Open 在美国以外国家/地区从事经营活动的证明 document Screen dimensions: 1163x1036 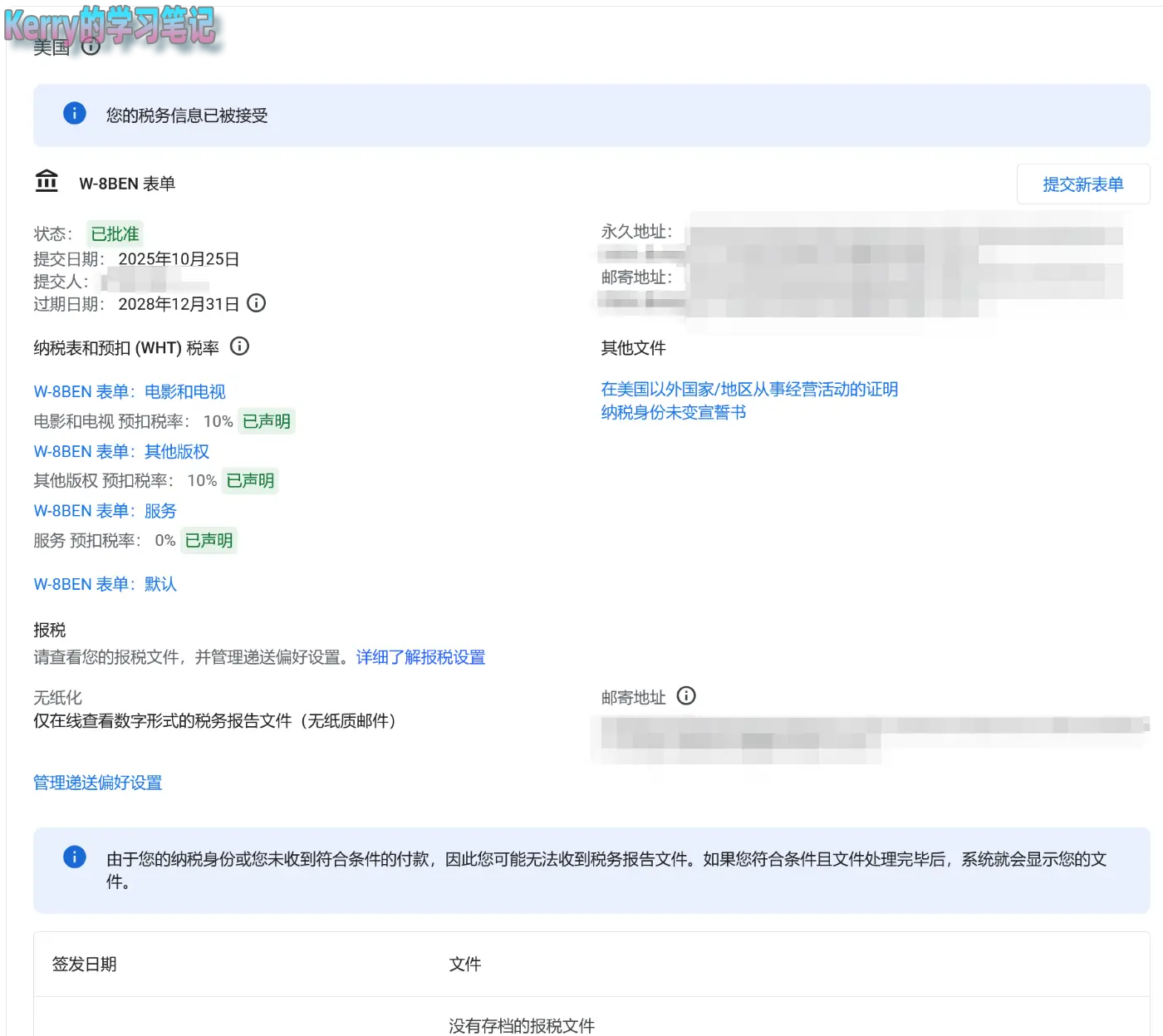point(748,389)
